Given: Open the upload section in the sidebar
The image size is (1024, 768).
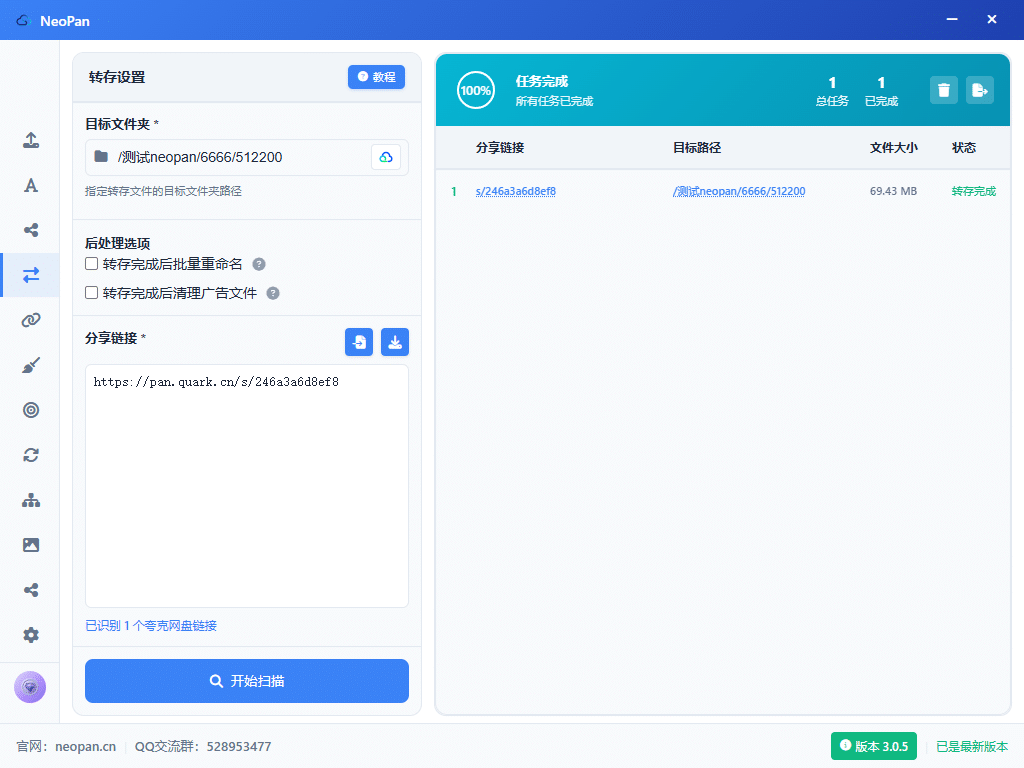Looking at the screenshot, I should pos(31,140).
